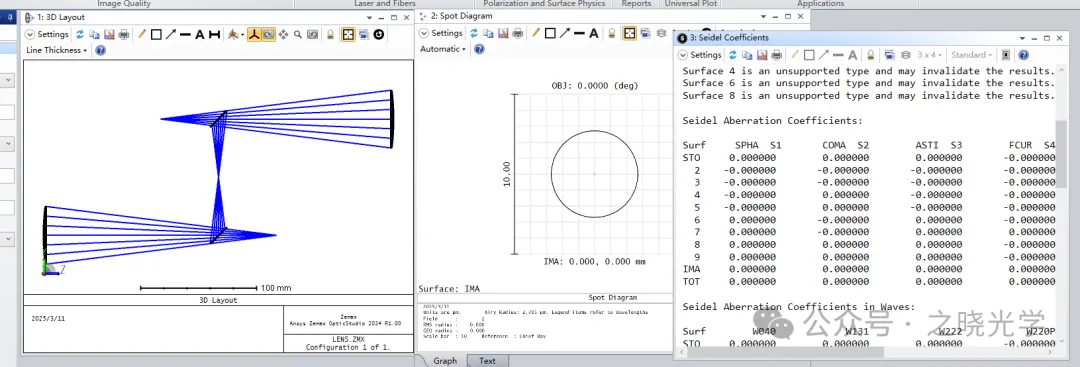Select the Graph tab
1080x367 pixels.
tap(445, 361)
